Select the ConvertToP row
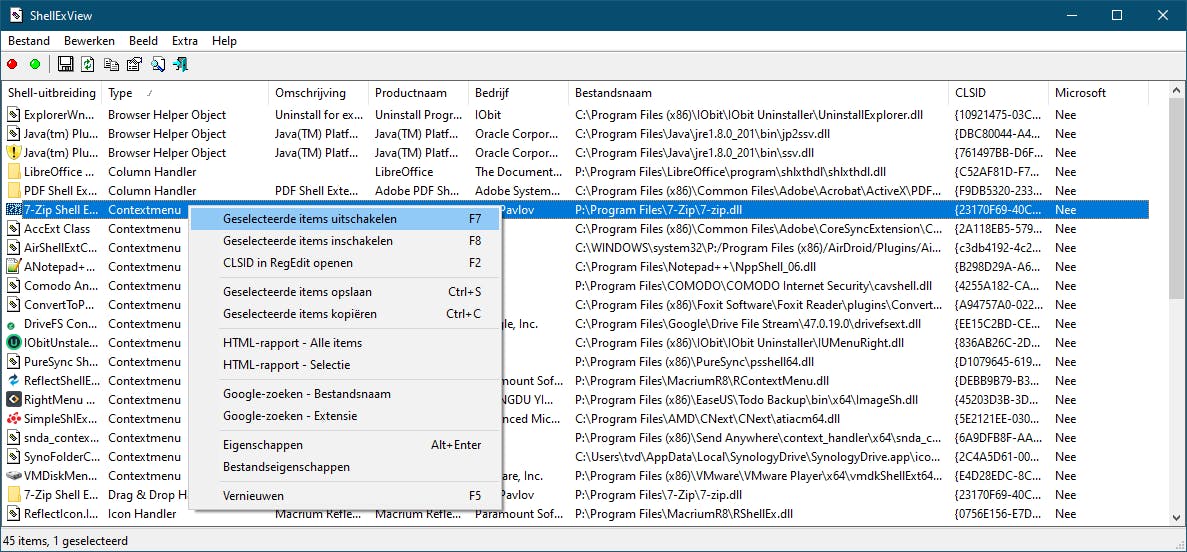1187x552 pixels. 577,304
